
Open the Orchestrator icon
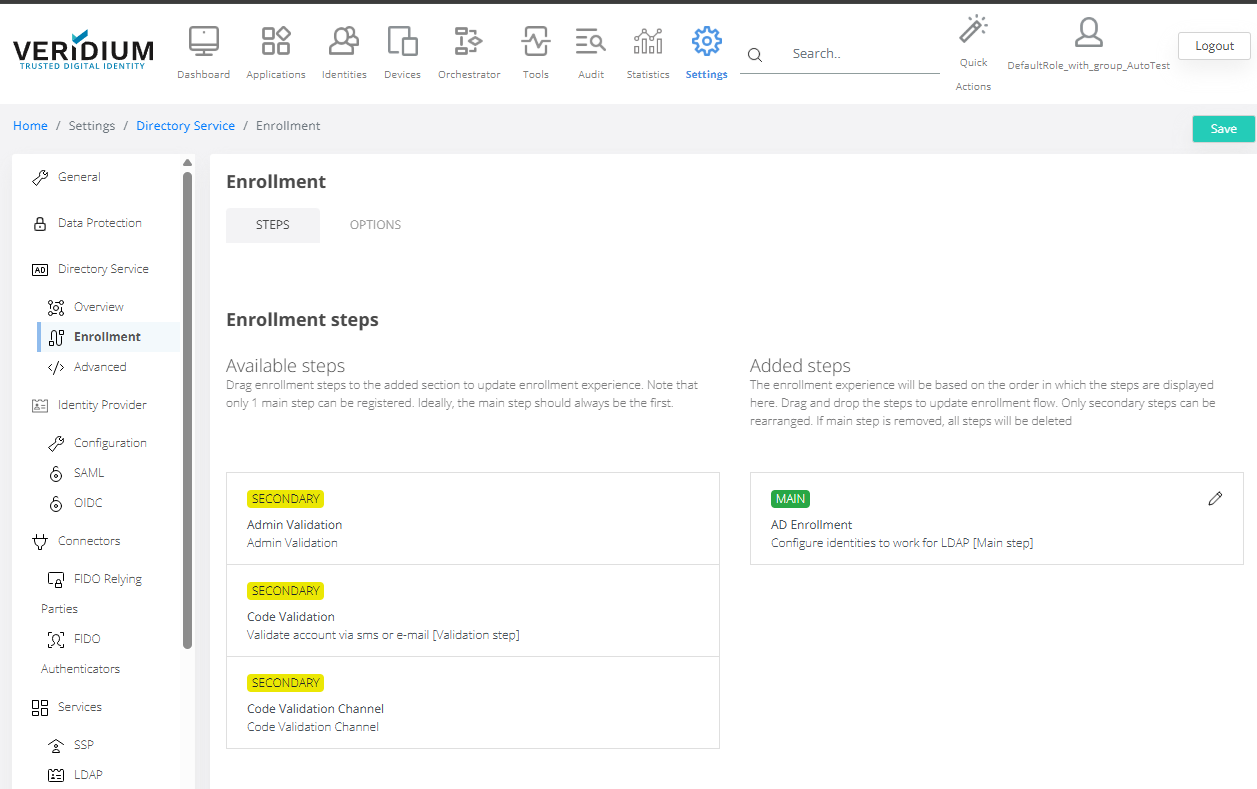click(x=468, y=41)
